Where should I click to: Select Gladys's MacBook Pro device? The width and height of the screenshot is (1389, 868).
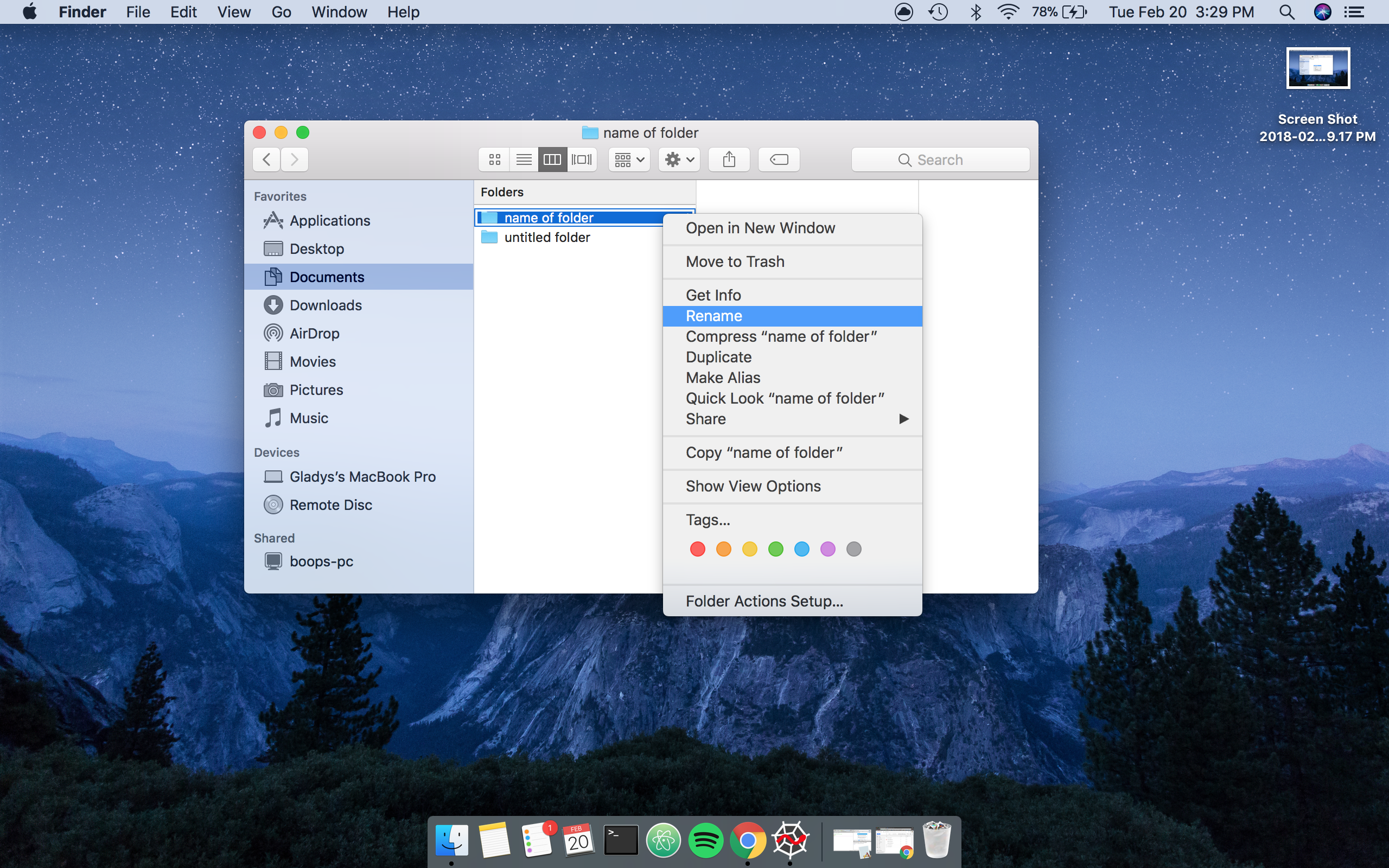point(359,476)
